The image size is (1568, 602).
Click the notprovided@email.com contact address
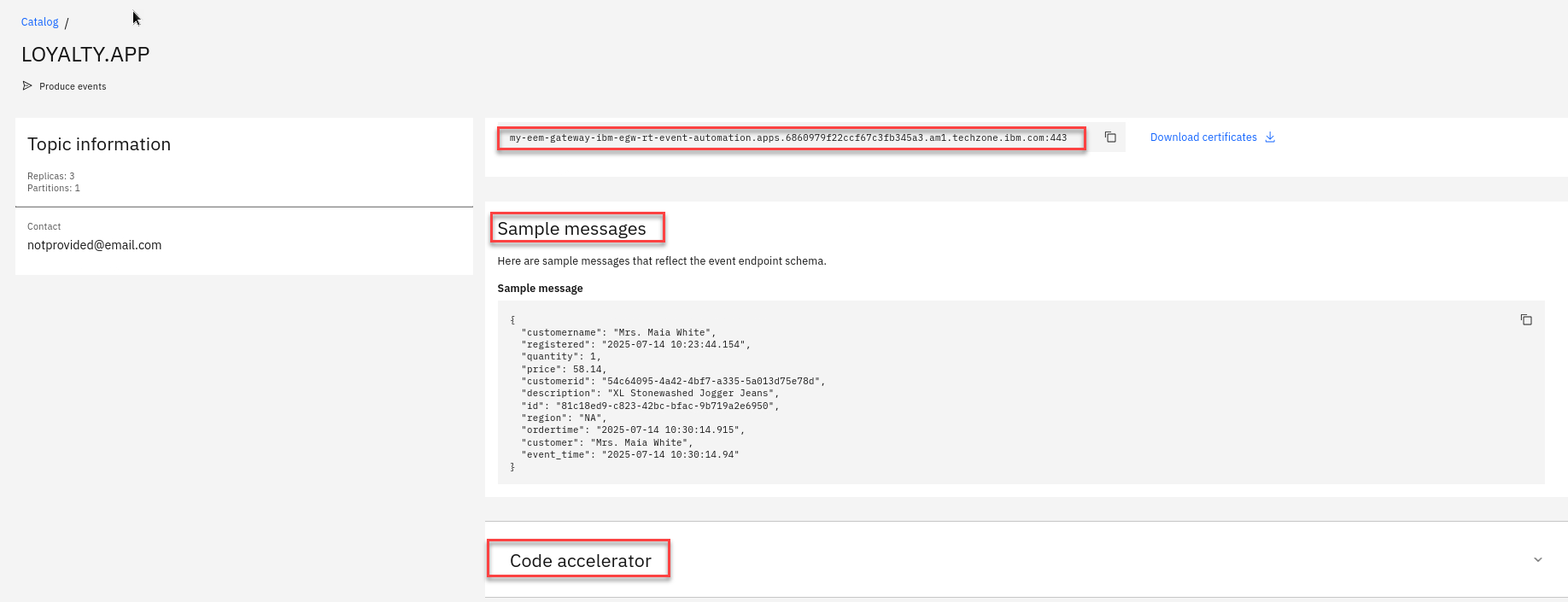tap(94, 245)
